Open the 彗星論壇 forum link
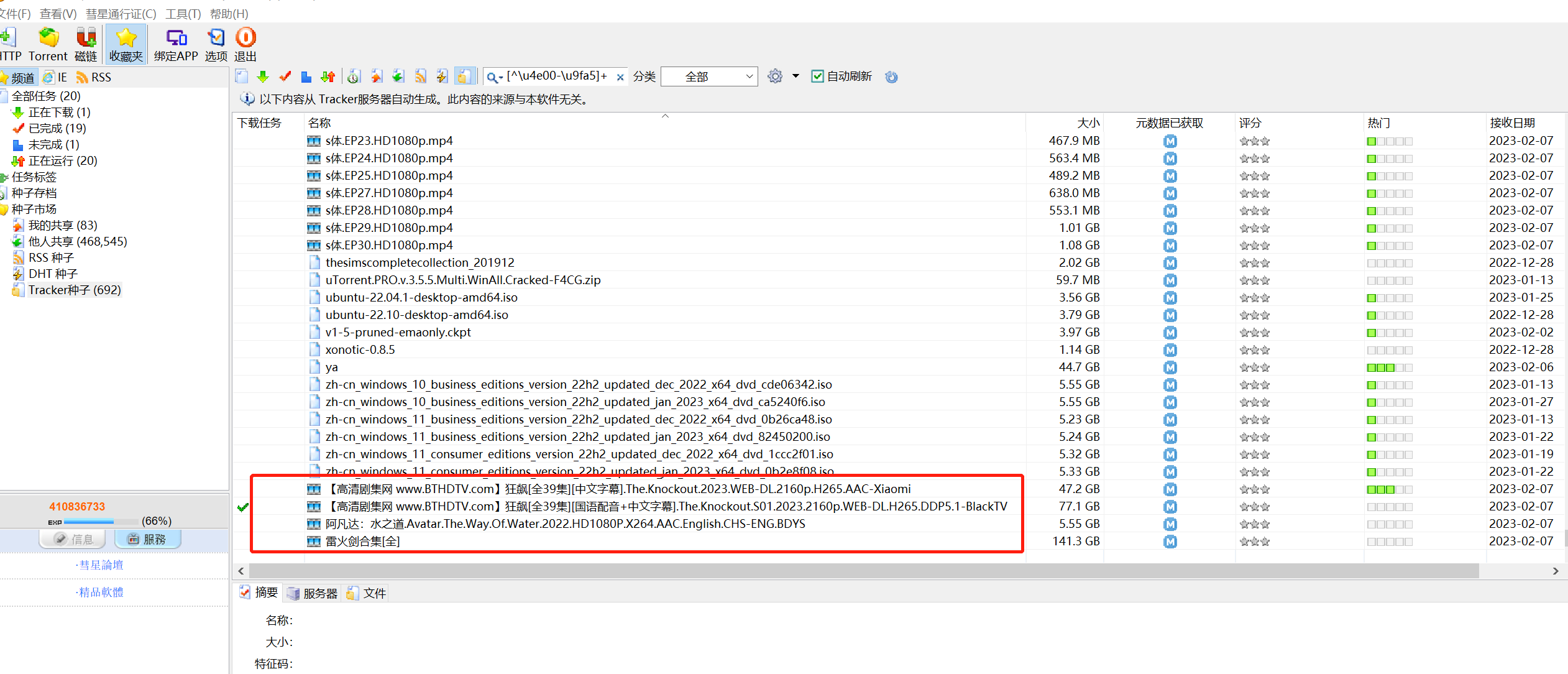The width and height of the screenshot is (1568, 674). pos(100,565)
